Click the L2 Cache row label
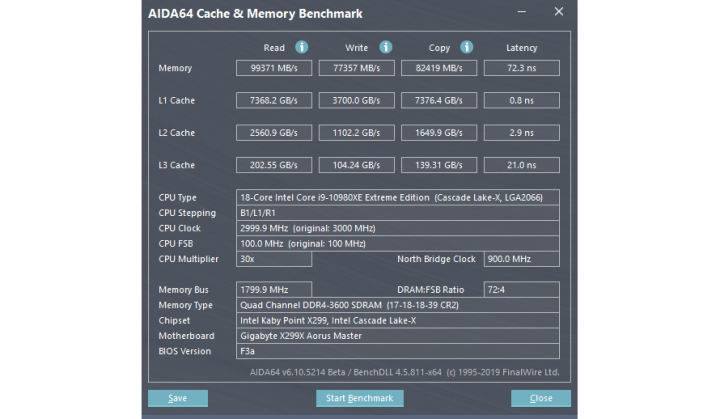This screenshot has height=419, width=720. pyautogui.click(x=176, y=133)
